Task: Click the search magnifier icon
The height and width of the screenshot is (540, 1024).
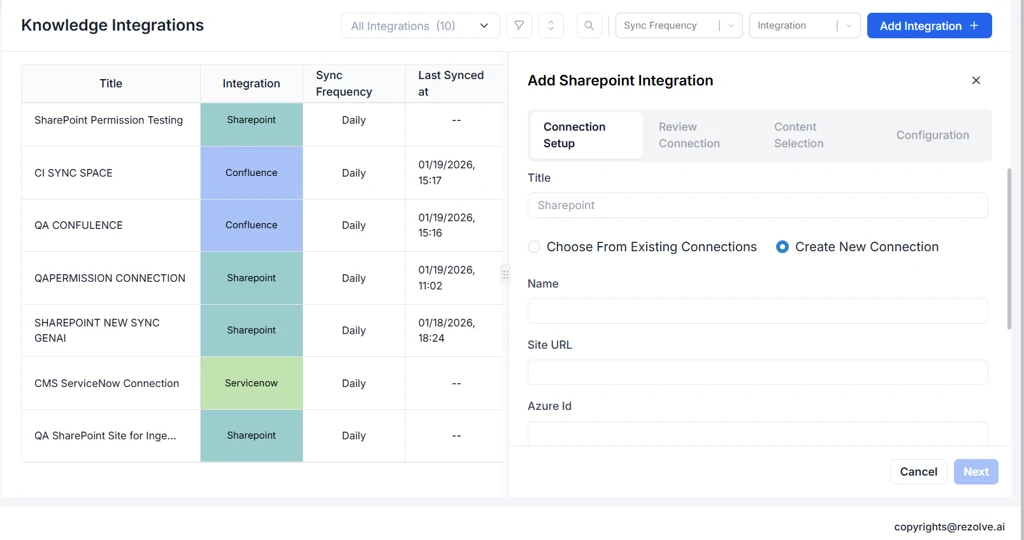Action: coord(589,26)
